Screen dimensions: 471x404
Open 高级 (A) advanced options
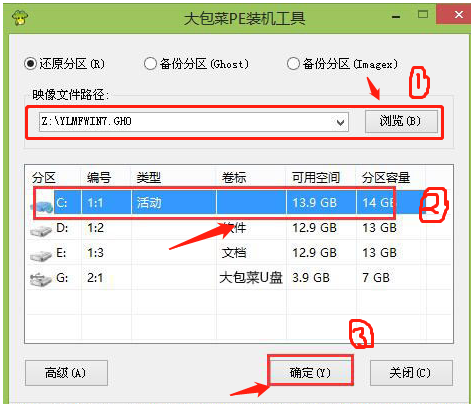(66, 373)
